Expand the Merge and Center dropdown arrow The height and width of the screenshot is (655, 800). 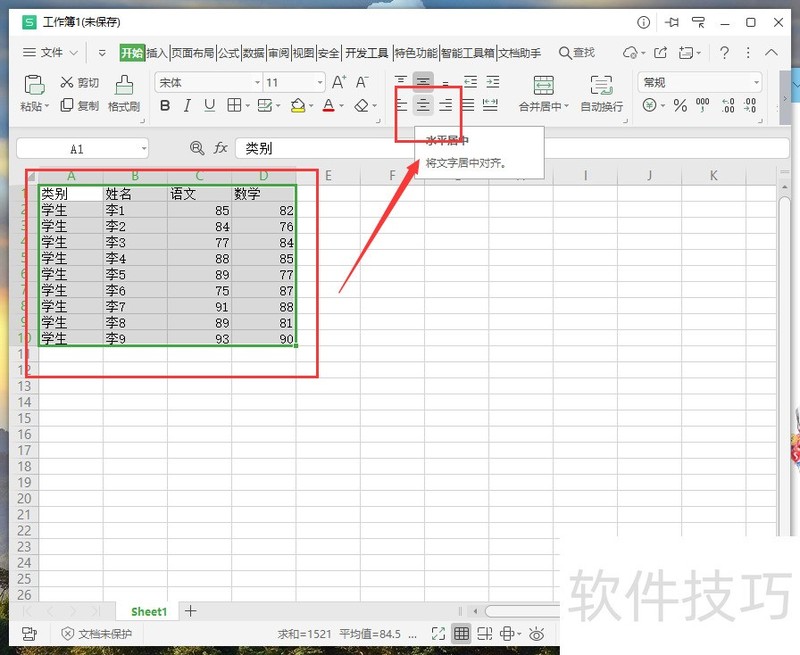[566, 106]
